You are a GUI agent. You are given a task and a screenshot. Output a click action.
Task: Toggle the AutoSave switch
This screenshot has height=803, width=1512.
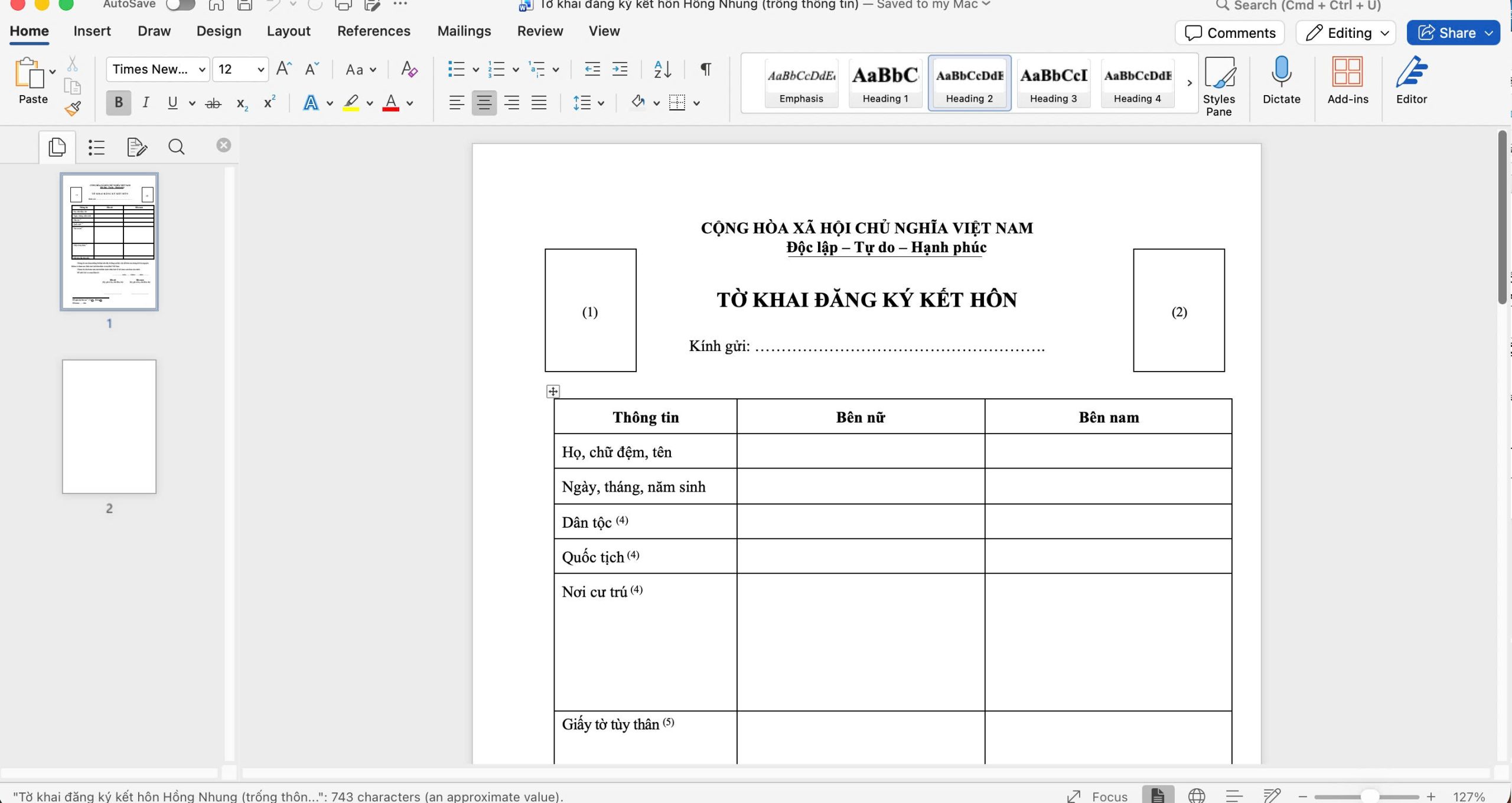(x=180, y=5)
